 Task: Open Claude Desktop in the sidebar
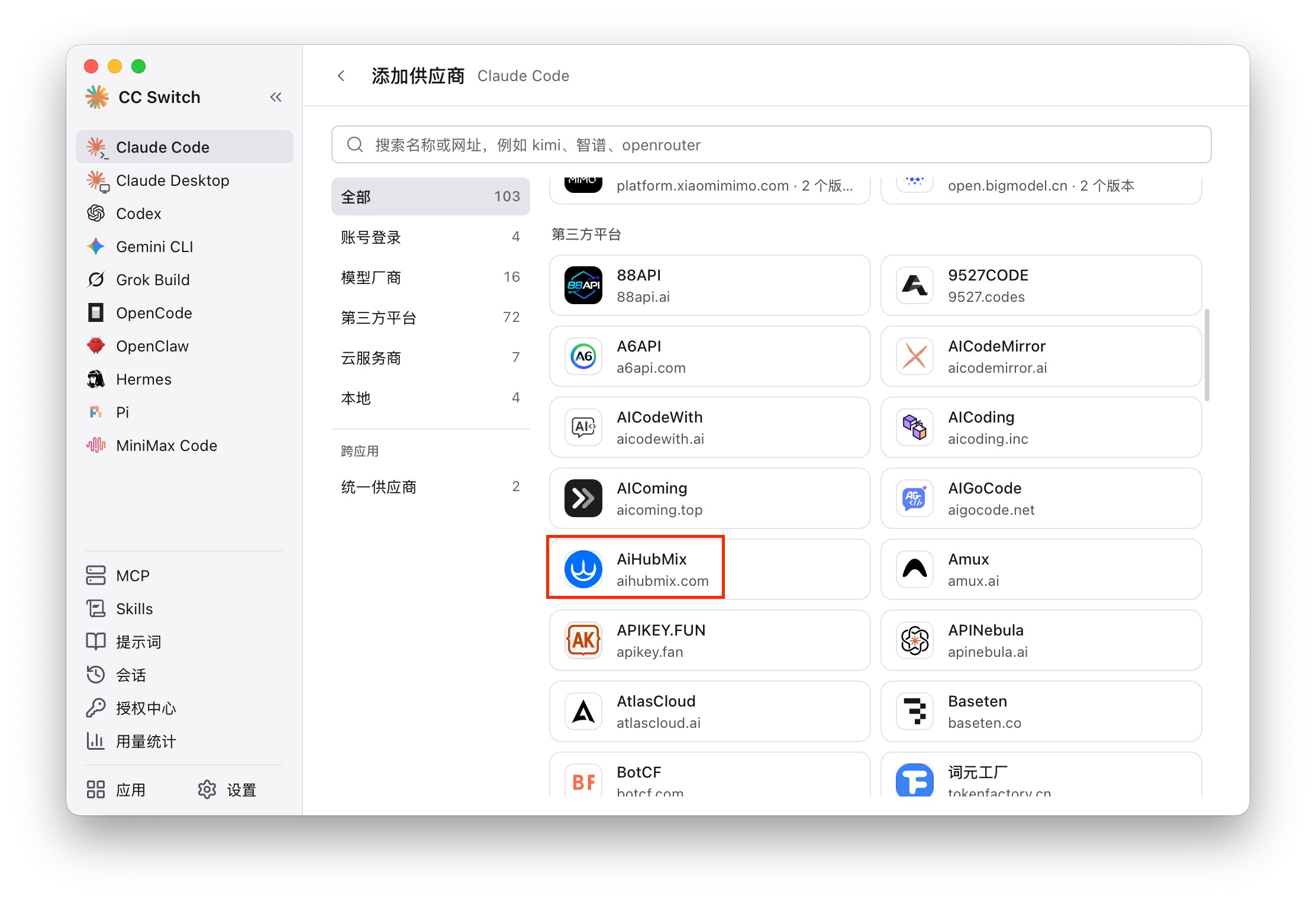(x=185, y=180)
